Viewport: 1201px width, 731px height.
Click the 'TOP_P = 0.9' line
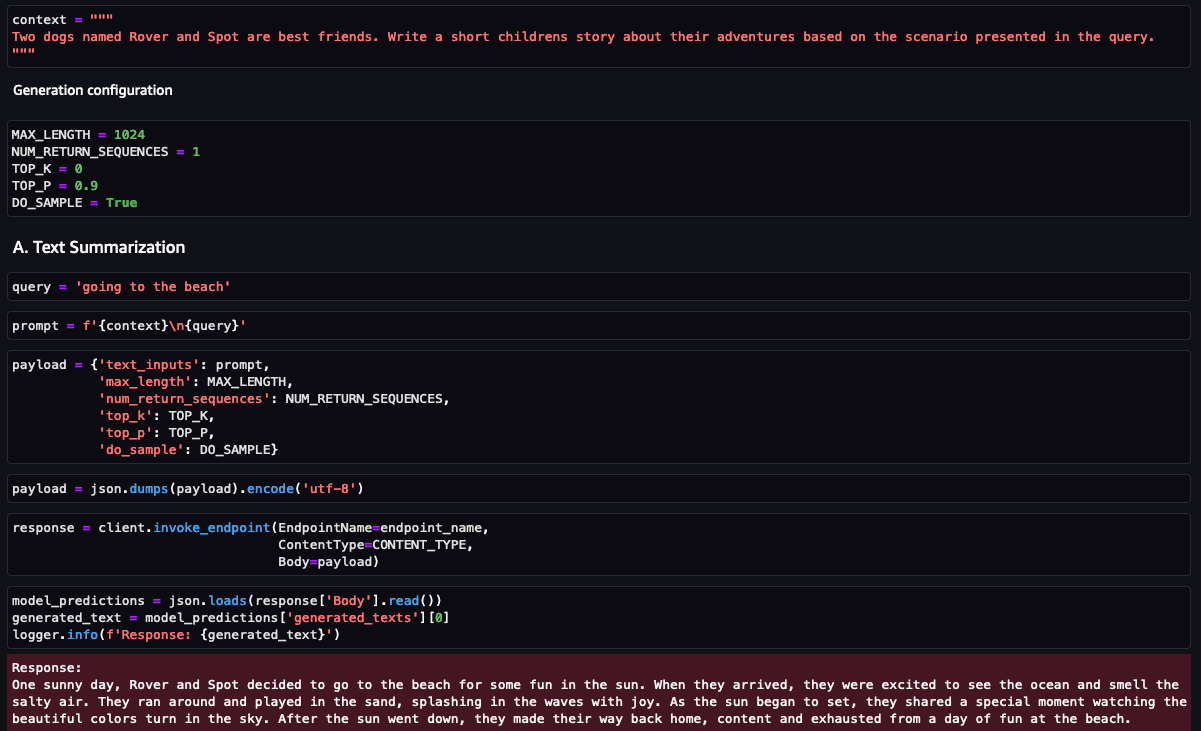55,185
